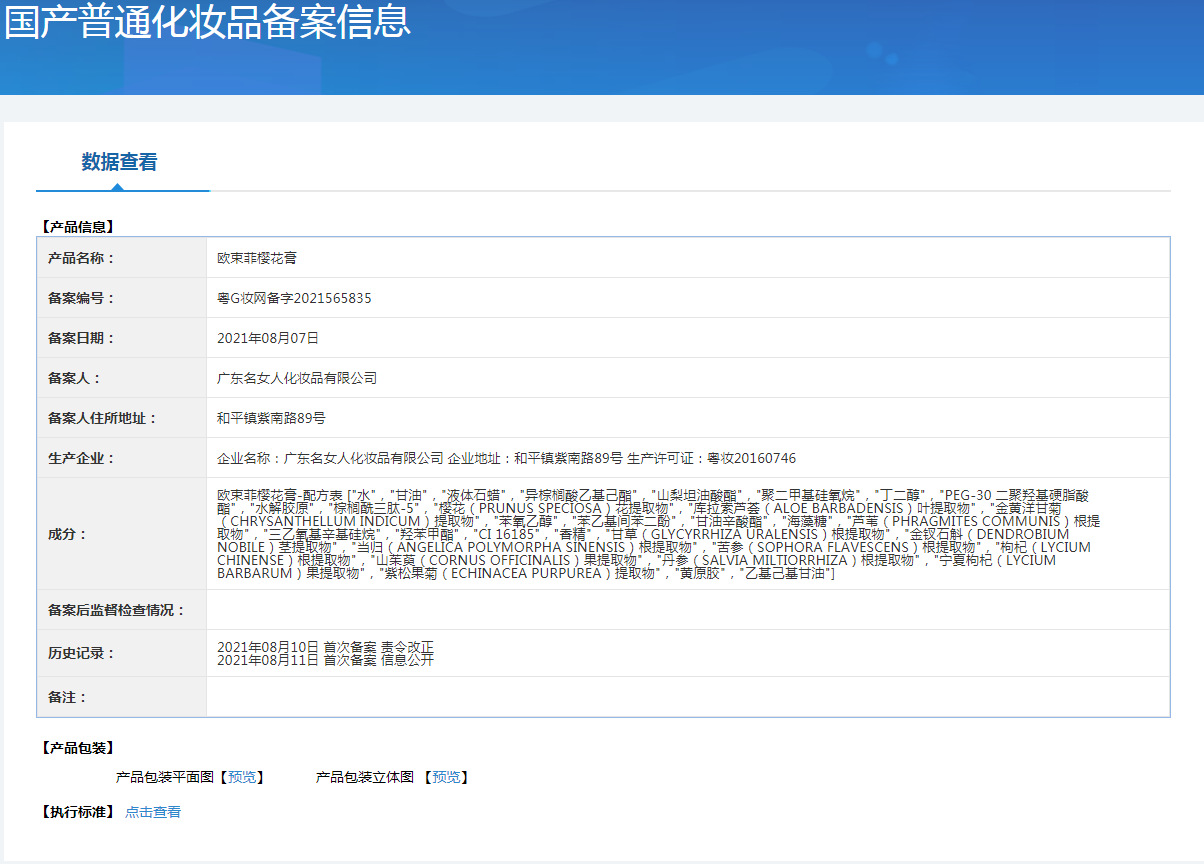Screen dimensions: 1204x864
Task: Click the 备案日期 row label
Action: click(82, 338)
